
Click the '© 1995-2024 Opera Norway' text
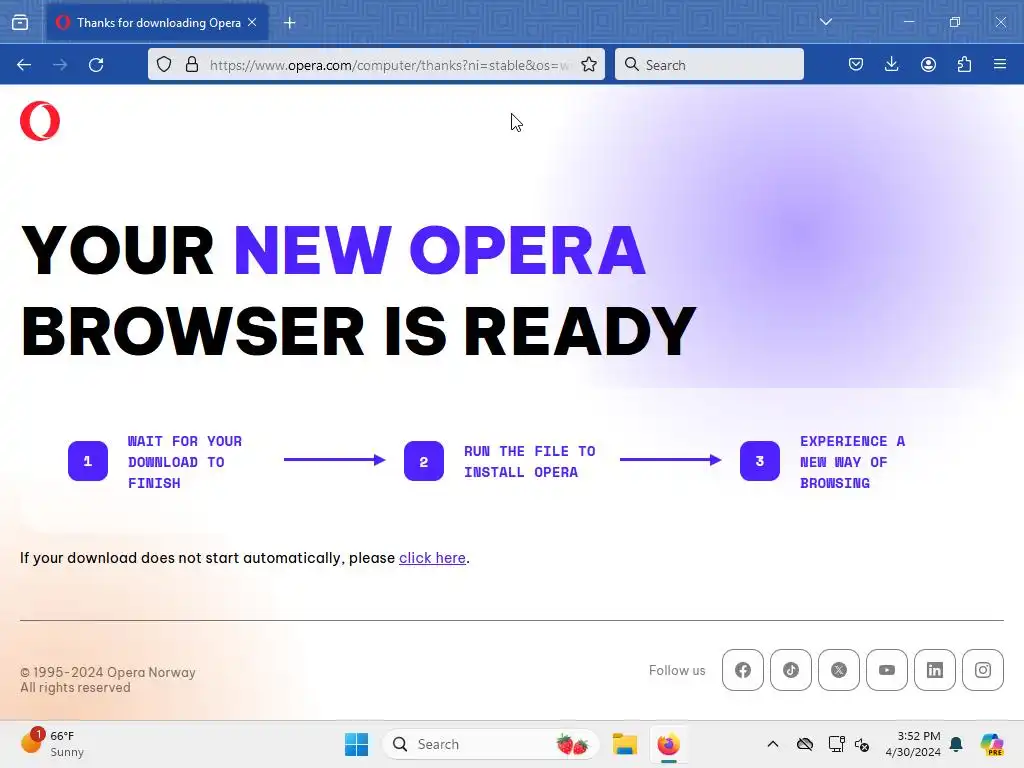tap(108, 672)
